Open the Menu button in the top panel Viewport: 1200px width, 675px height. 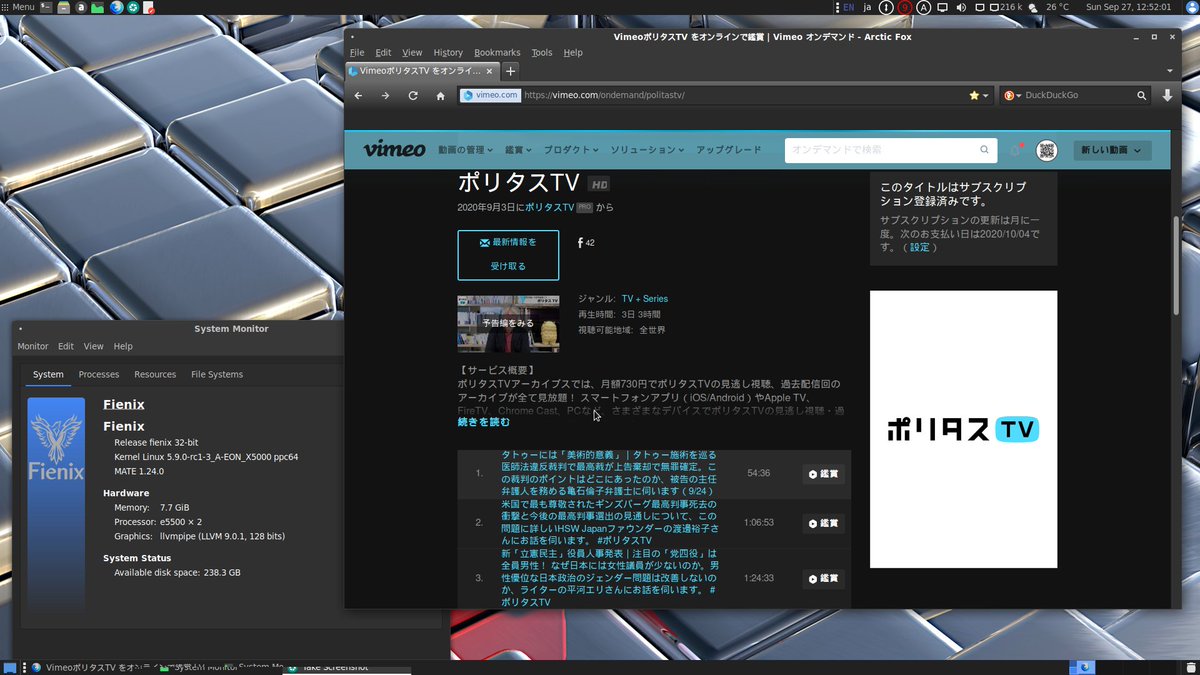[x=18, y=7]
